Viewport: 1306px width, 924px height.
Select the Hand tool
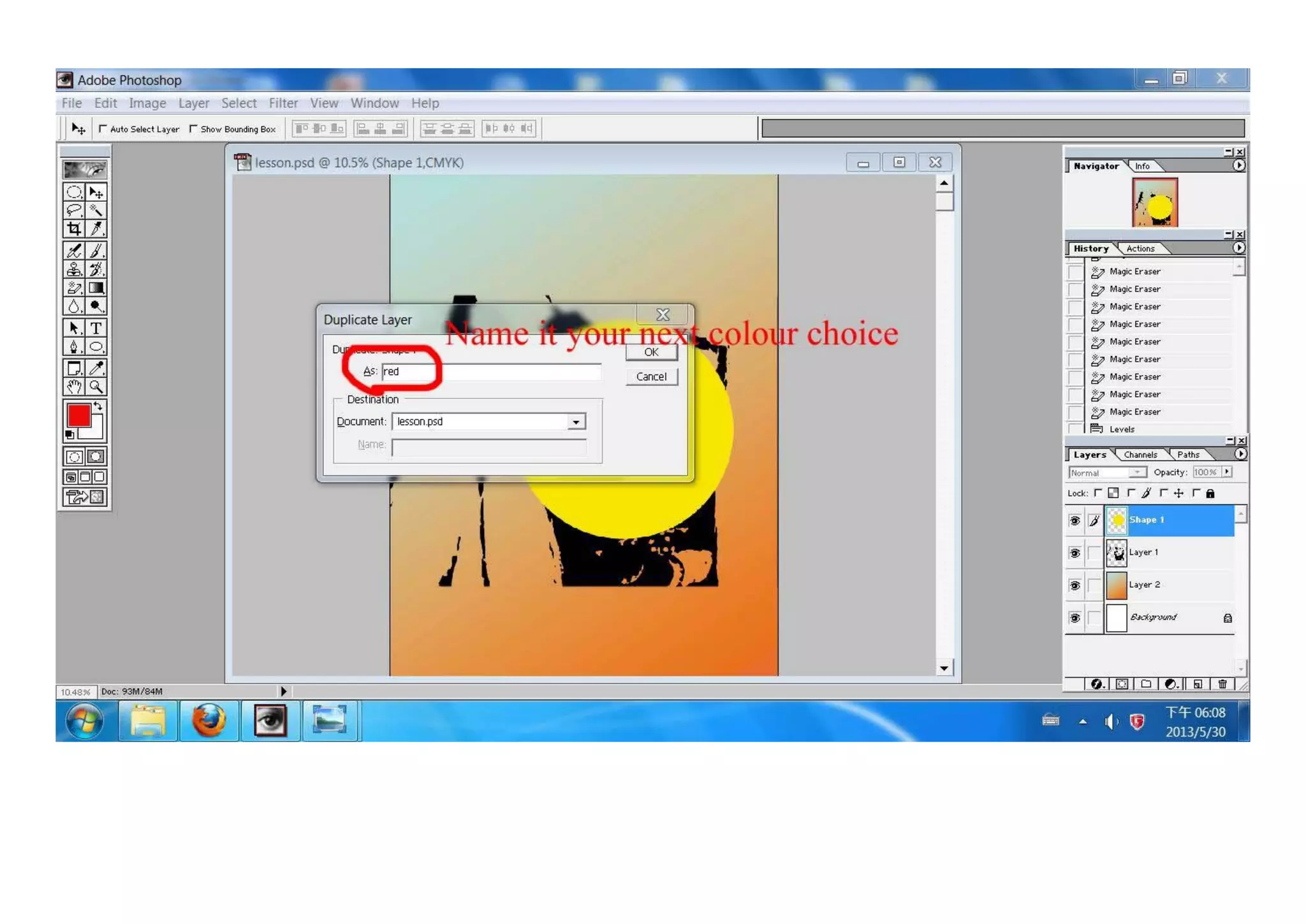pos(74,386)
